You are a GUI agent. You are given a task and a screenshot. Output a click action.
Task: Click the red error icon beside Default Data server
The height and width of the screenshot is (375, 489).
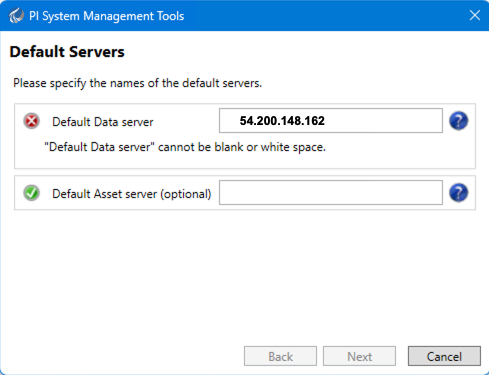click(x=32, y=121)
